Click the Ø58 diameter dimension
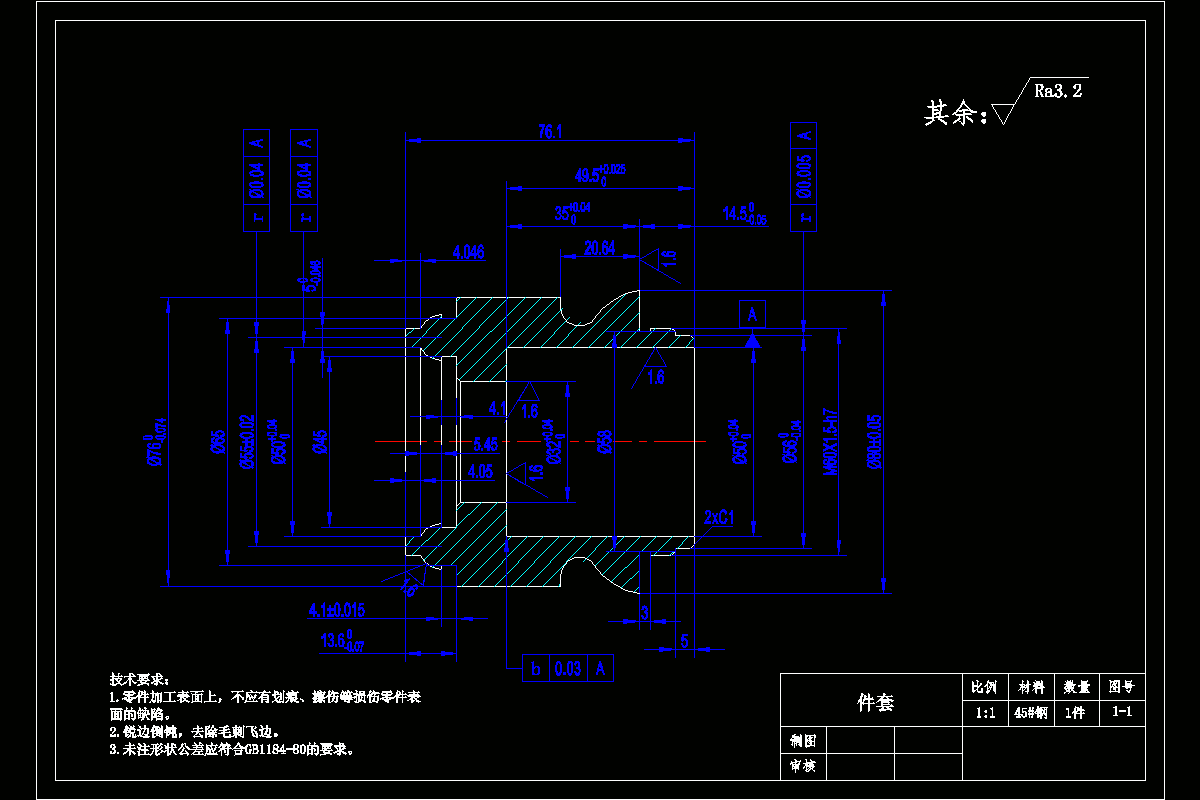 point(605,441)
